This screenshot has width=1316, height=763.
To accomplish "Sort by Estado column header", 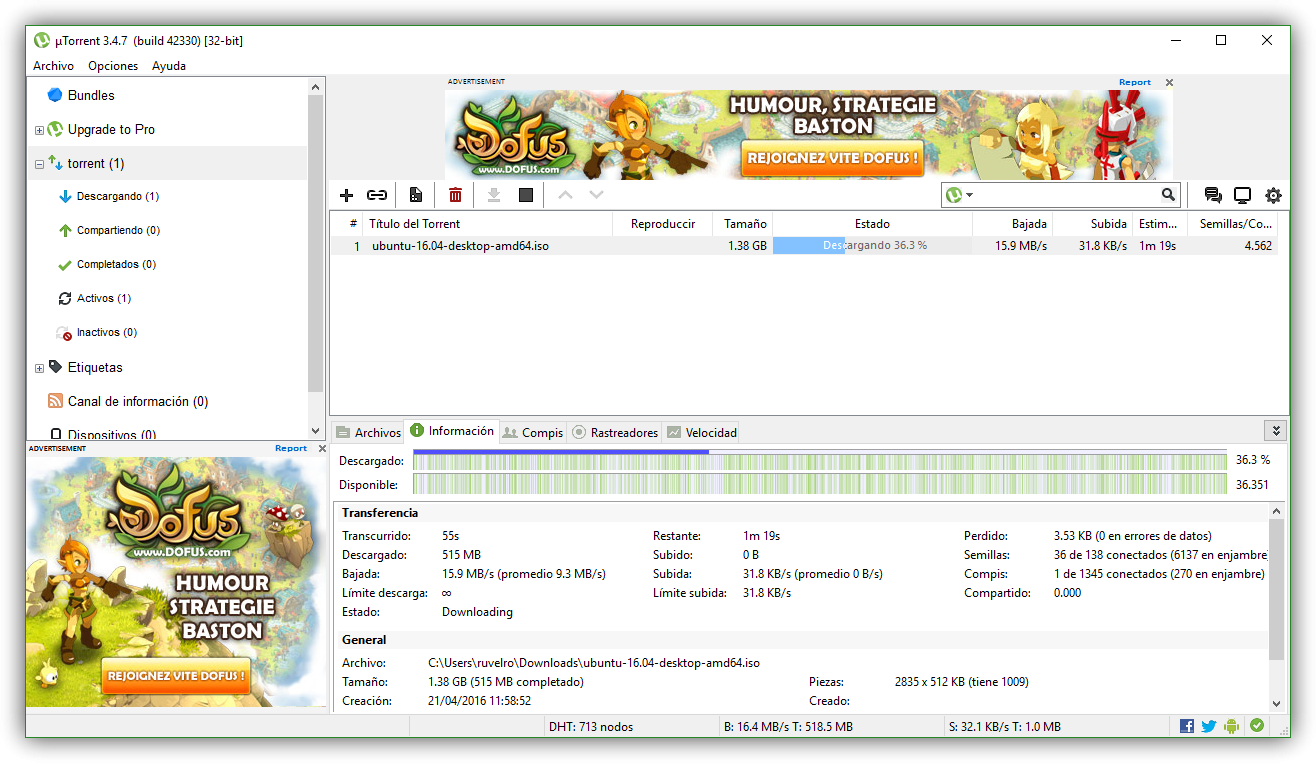I will pyautogui.click(x=872, y=224).
